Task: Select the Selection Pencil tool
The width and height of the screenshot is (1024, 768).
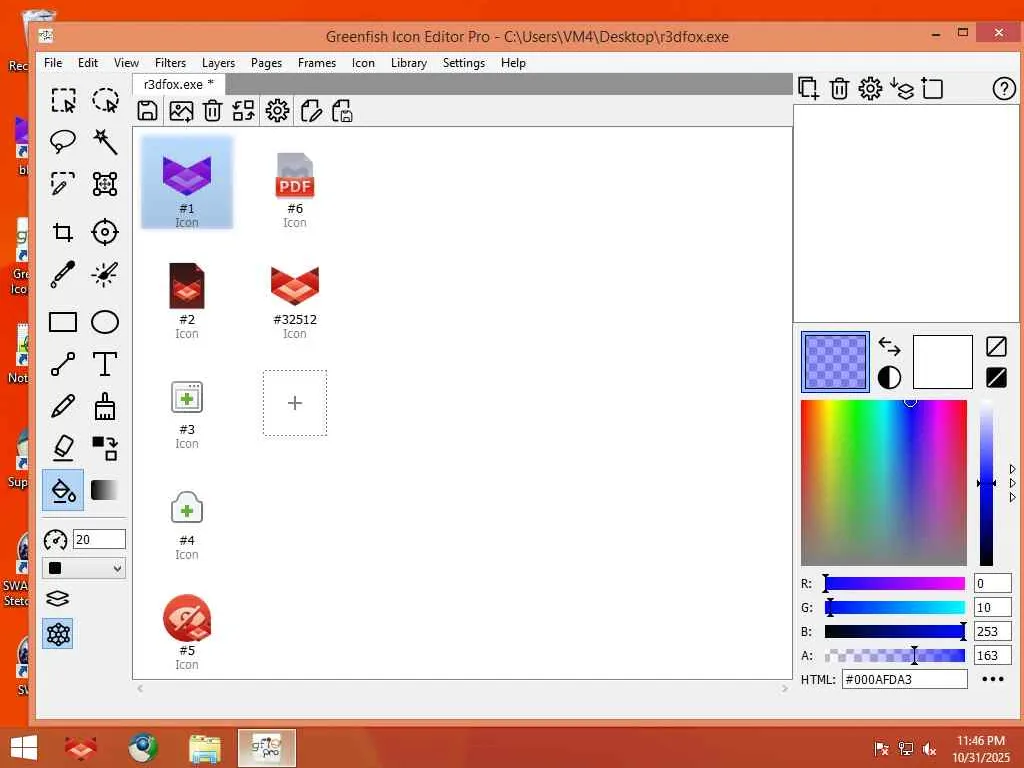Action: click(63, 184)
